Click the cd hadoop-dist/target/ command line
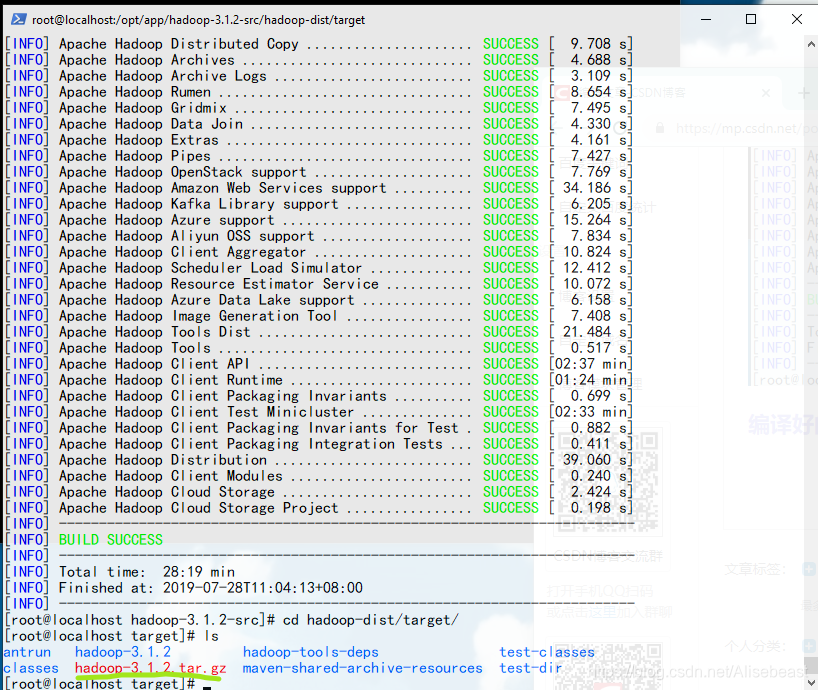The image size is (818, 690). click(x=232, y=620)
